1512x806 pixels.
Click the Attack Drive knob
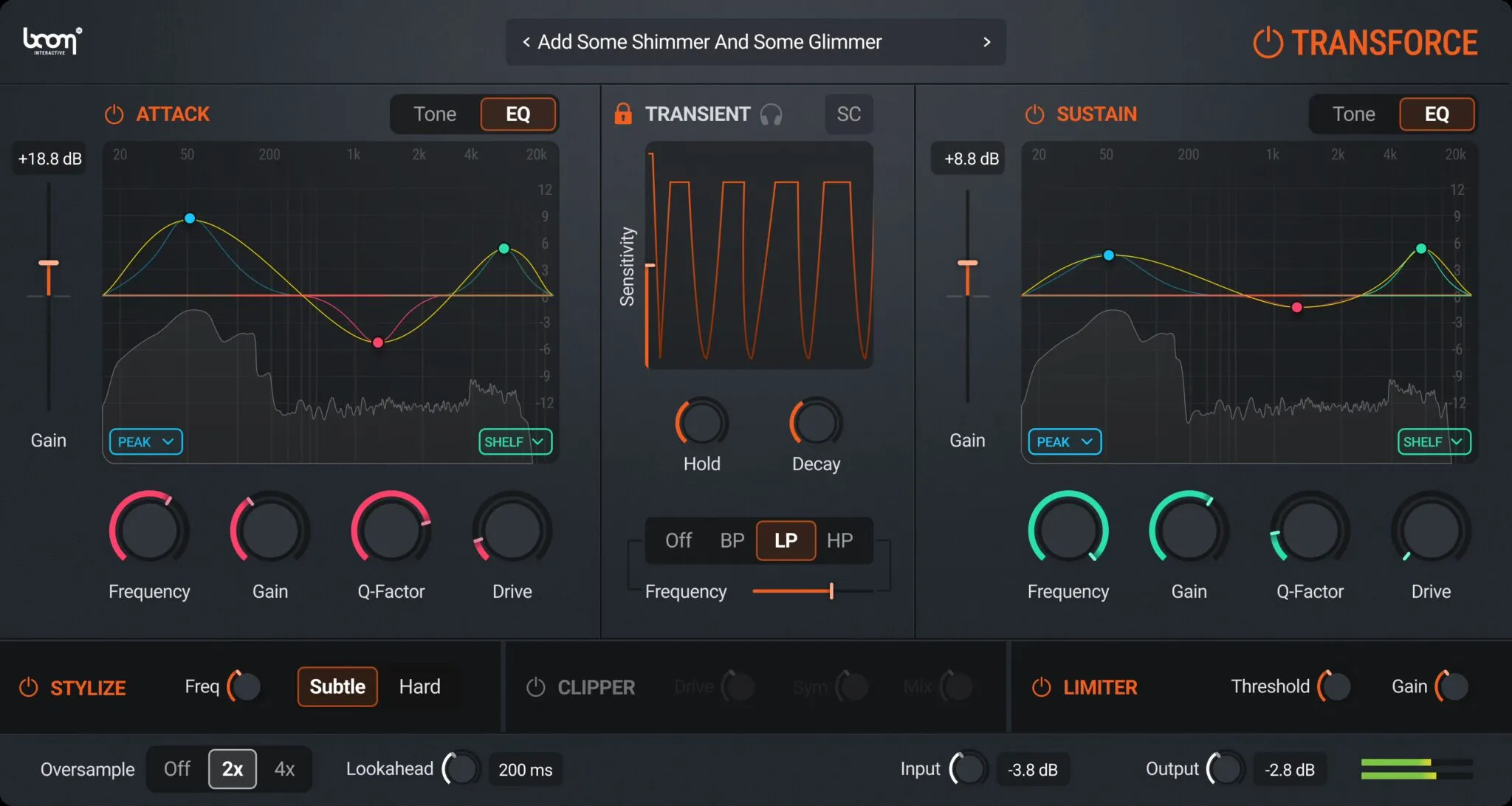(512, 530)
